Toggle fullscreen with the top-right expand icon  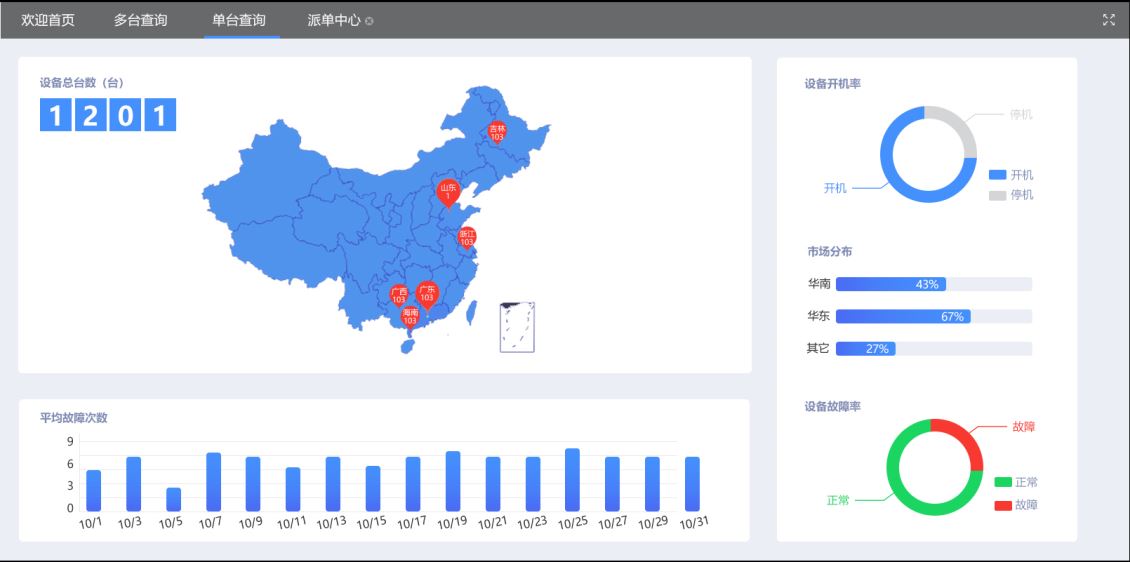coord(1108,20)
